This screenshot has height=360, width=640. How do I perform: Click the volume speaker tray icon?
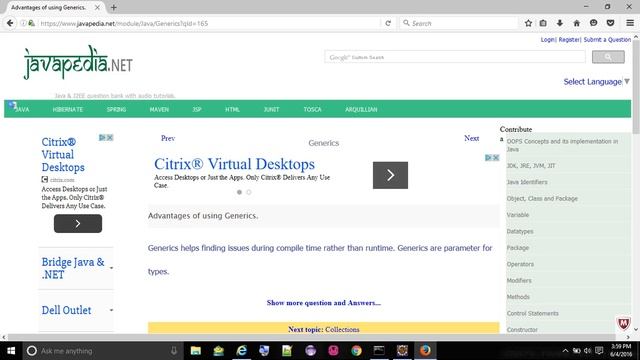pyautogui.click(x=587, y=351)
